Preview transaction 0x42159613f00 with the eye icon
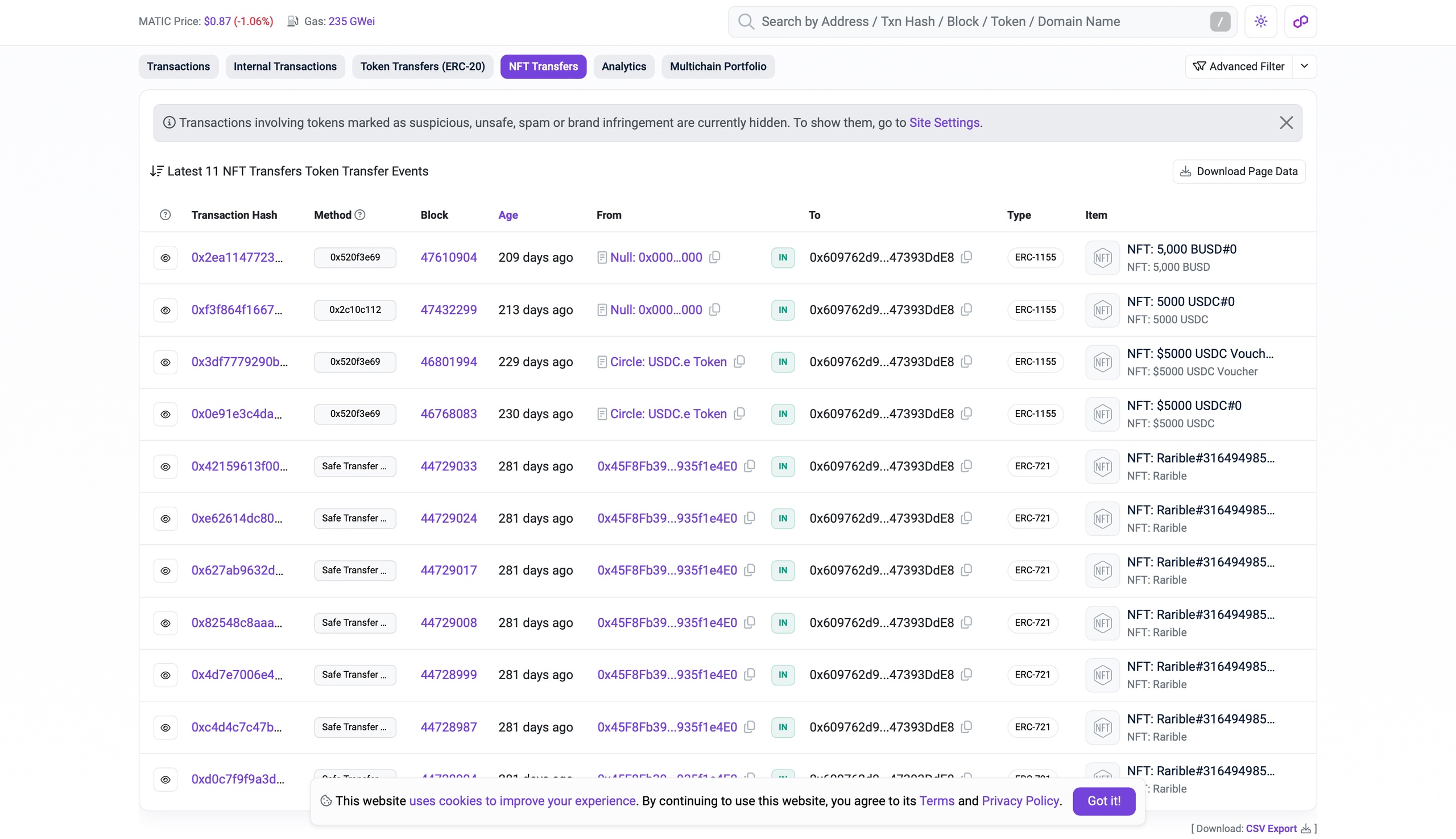The width and height of the screenshot is (1456, 839). 166,466
